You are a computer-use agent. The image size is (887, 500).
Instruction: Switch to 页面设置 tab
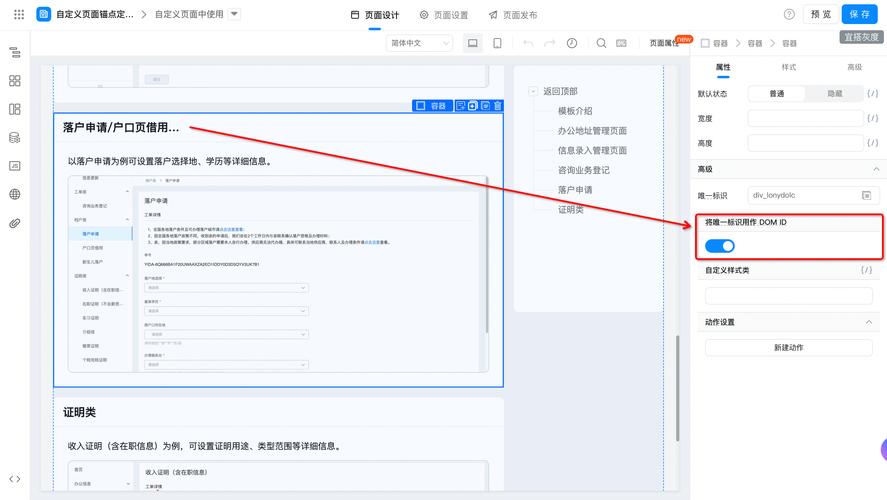(444, 15)
